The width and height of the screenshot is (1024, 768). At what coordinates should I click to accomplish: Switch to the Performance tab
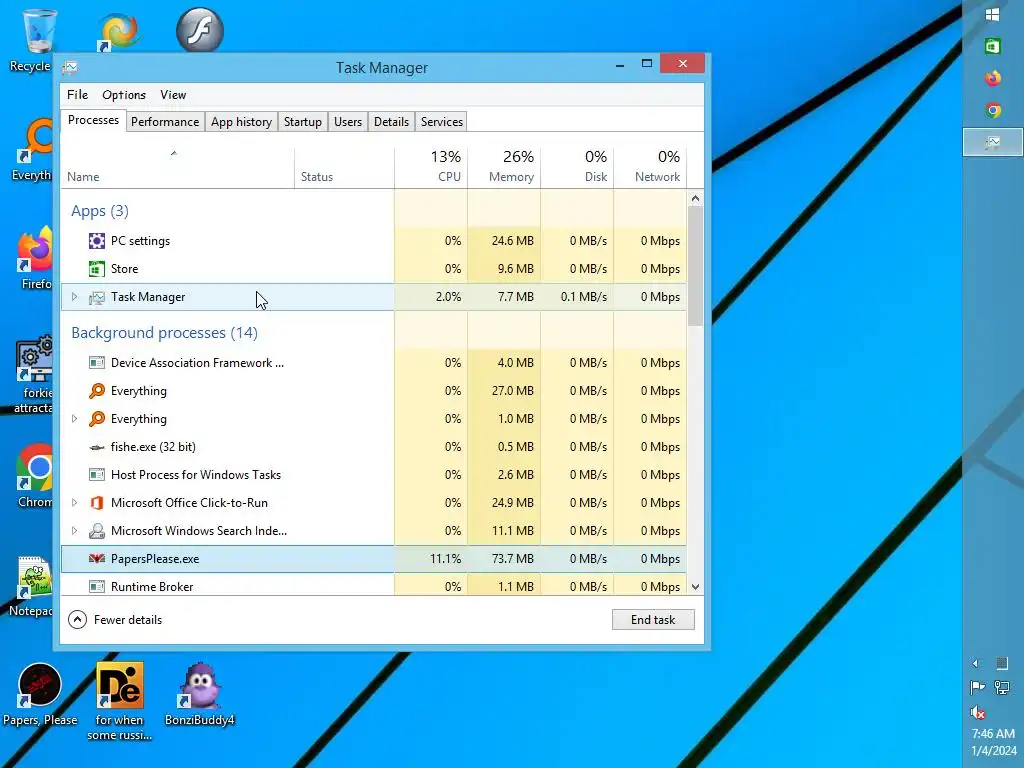coord(165,121)
